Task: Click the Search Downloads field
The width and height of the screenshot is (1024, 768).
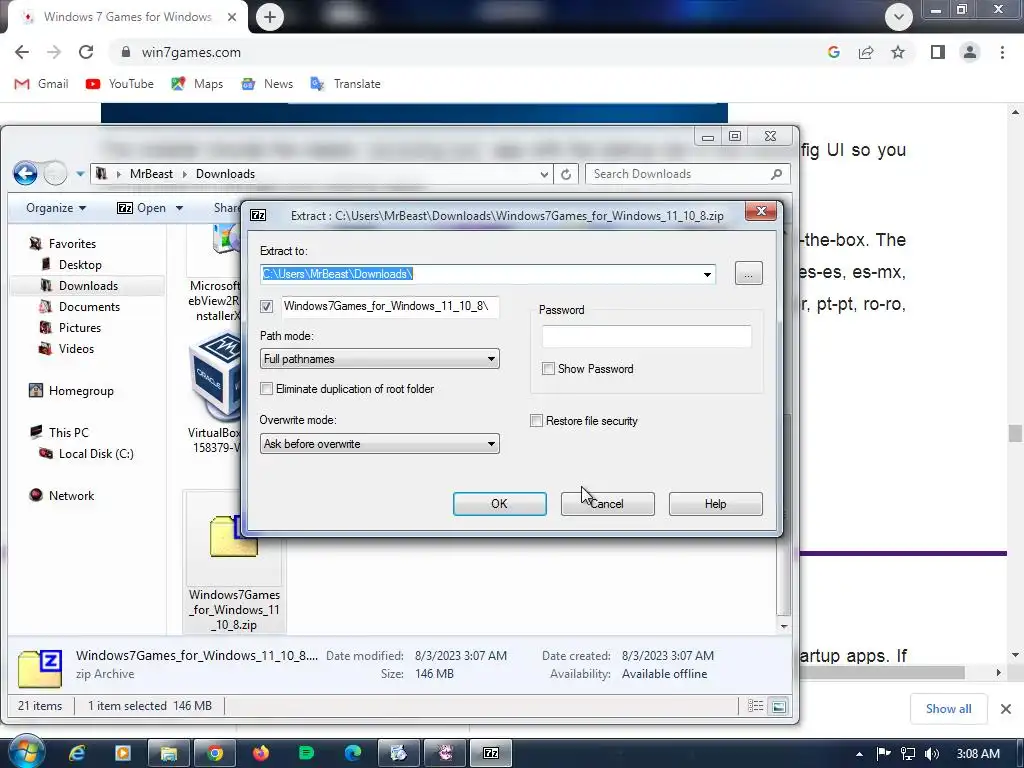Action: tap(687, 174)
